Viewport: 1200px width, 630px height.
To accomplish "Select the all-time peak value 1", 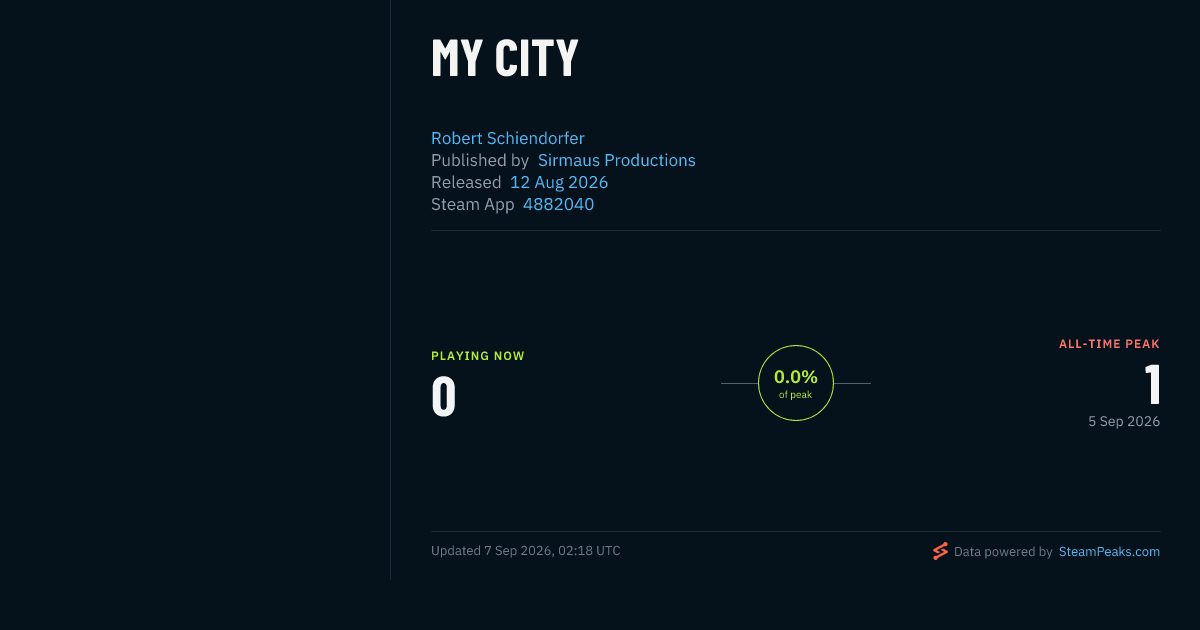I will click(1152, 384).
